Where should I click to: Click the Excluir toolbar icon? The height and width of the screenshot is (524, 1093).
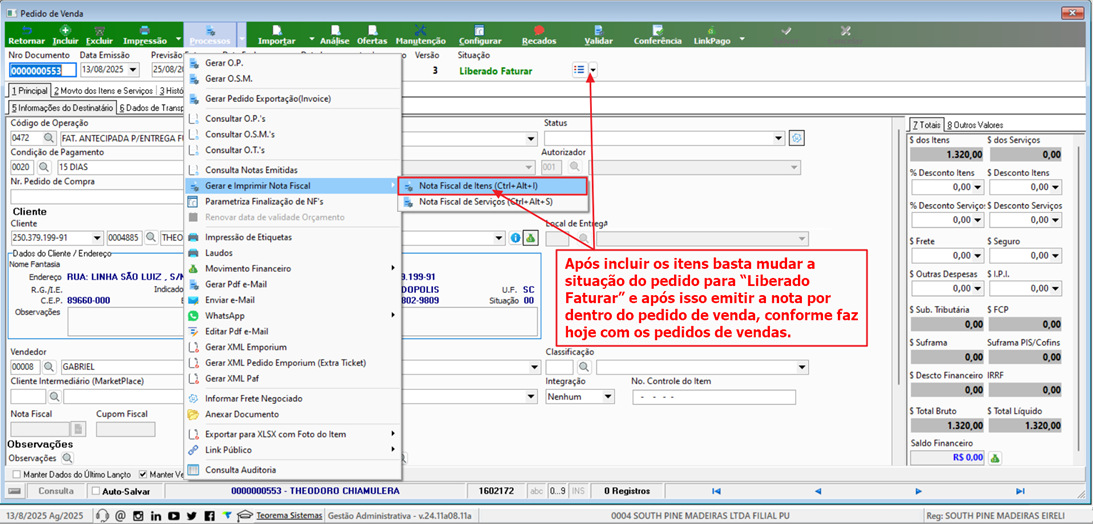point(98,36)
